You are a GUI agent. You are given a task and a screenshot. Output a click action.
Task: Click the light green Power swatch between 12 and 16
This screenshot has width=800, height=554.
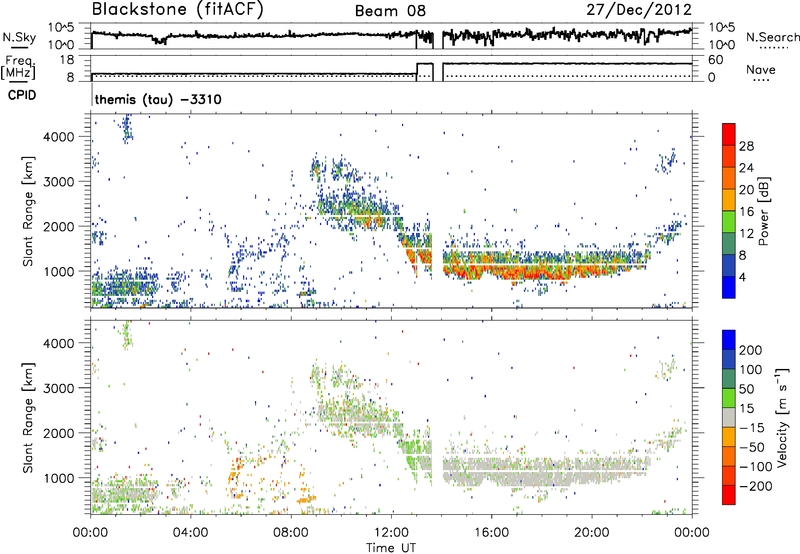point(729,222)
